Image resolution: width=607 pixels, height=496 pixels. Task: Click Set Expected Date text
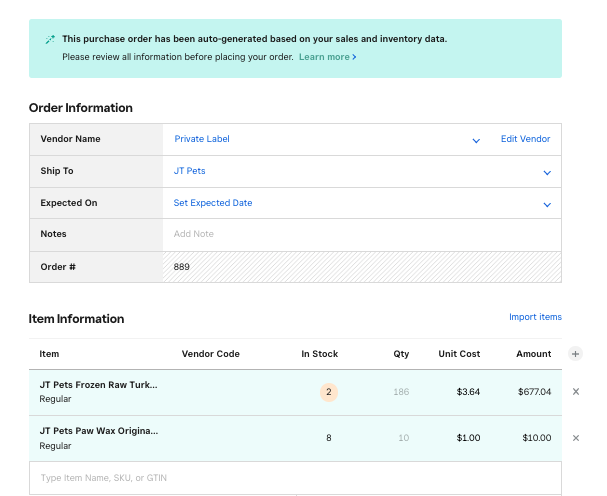[213, 203]
